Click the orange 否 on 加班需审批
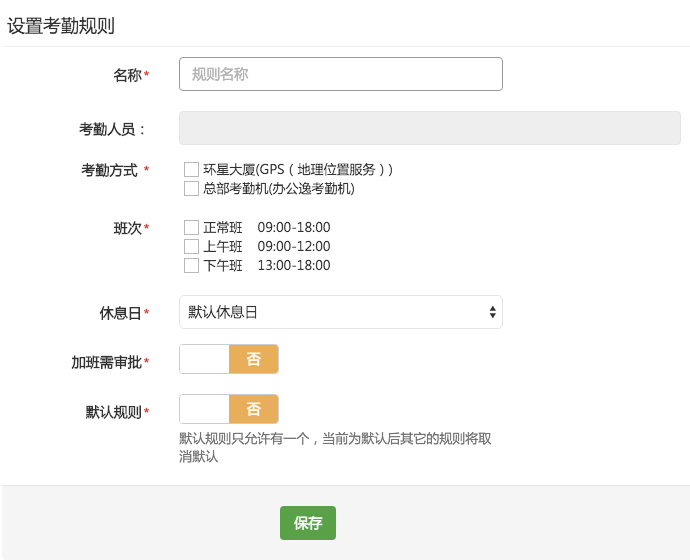Viewport: 690px width, 560px height. [253, 359]
